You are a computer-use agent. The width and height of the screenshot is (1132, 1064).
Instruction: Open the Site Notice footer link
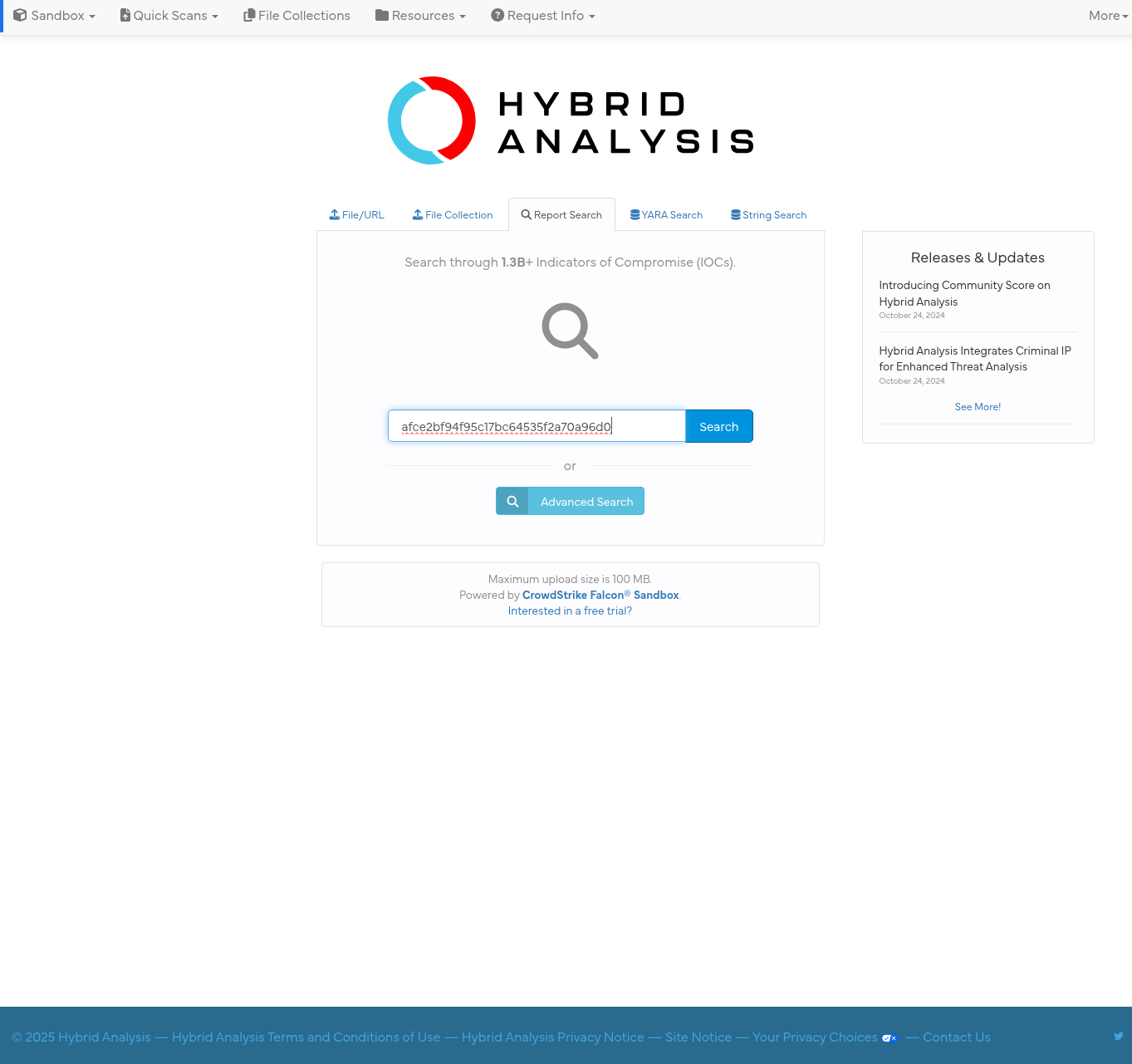[698, 1037]
